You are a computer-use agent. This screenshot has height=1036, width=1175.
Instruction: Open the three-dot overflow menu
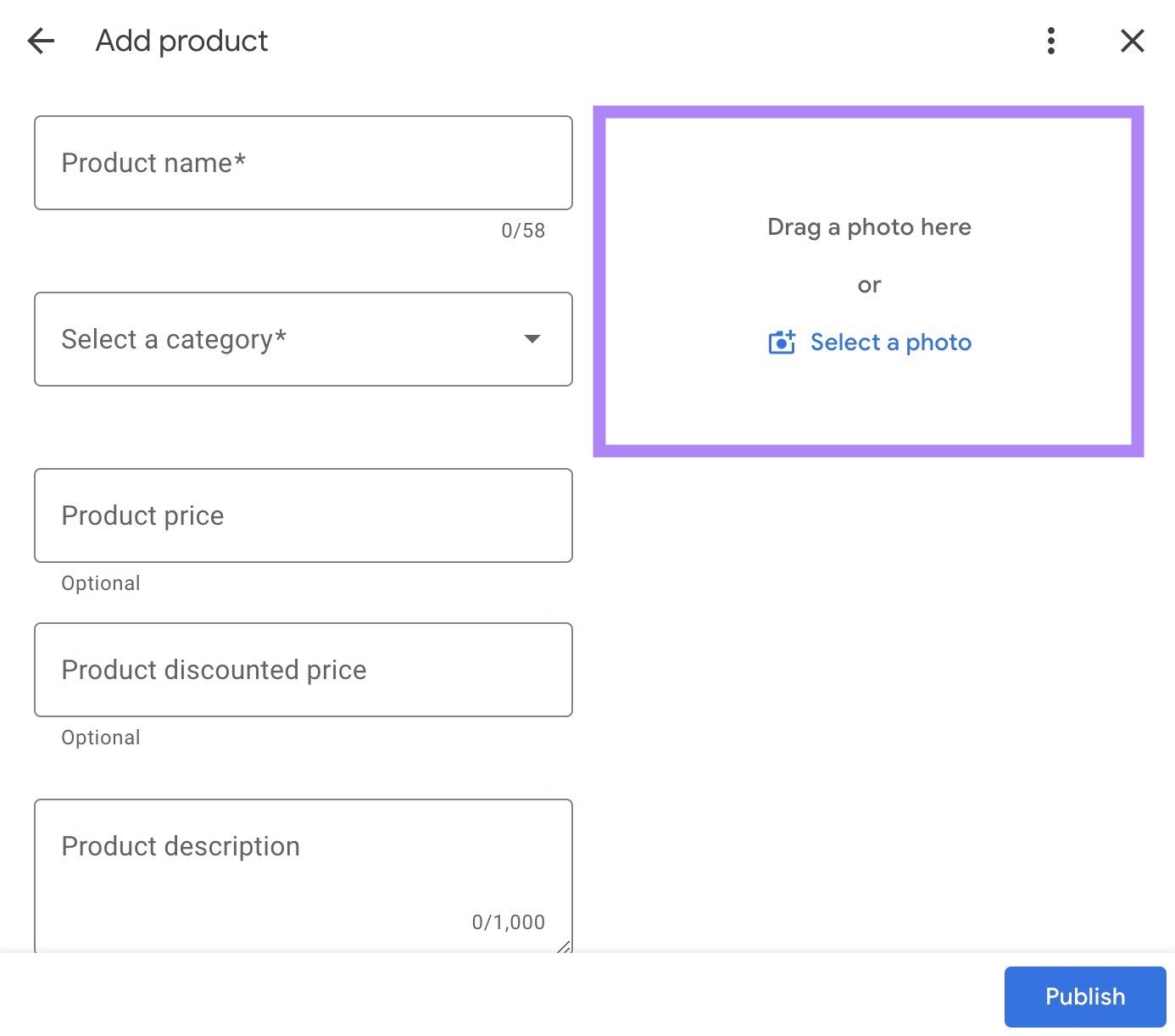[1050, 40]
